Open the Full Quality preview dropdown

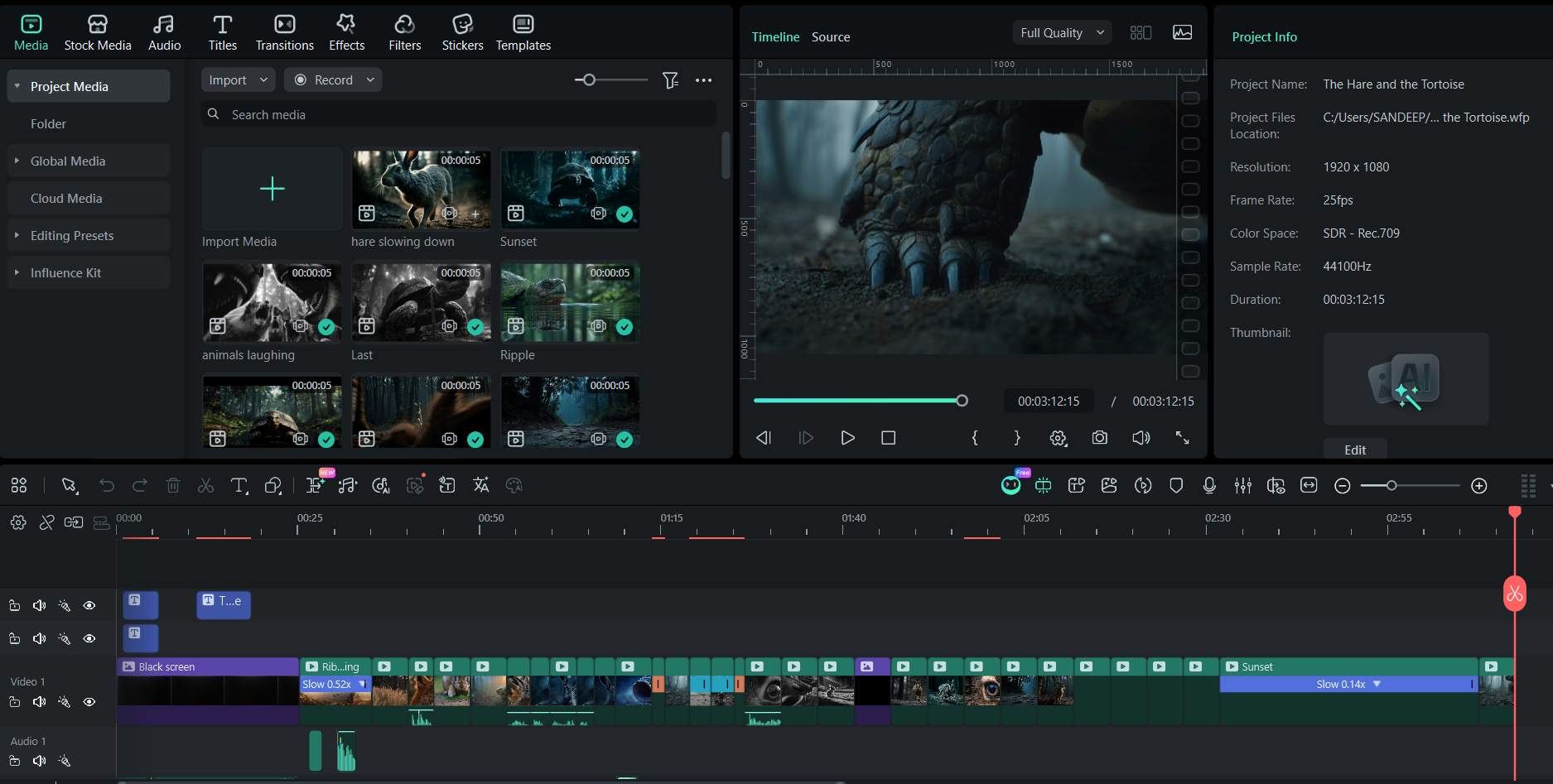click(x=1063, y=33)
